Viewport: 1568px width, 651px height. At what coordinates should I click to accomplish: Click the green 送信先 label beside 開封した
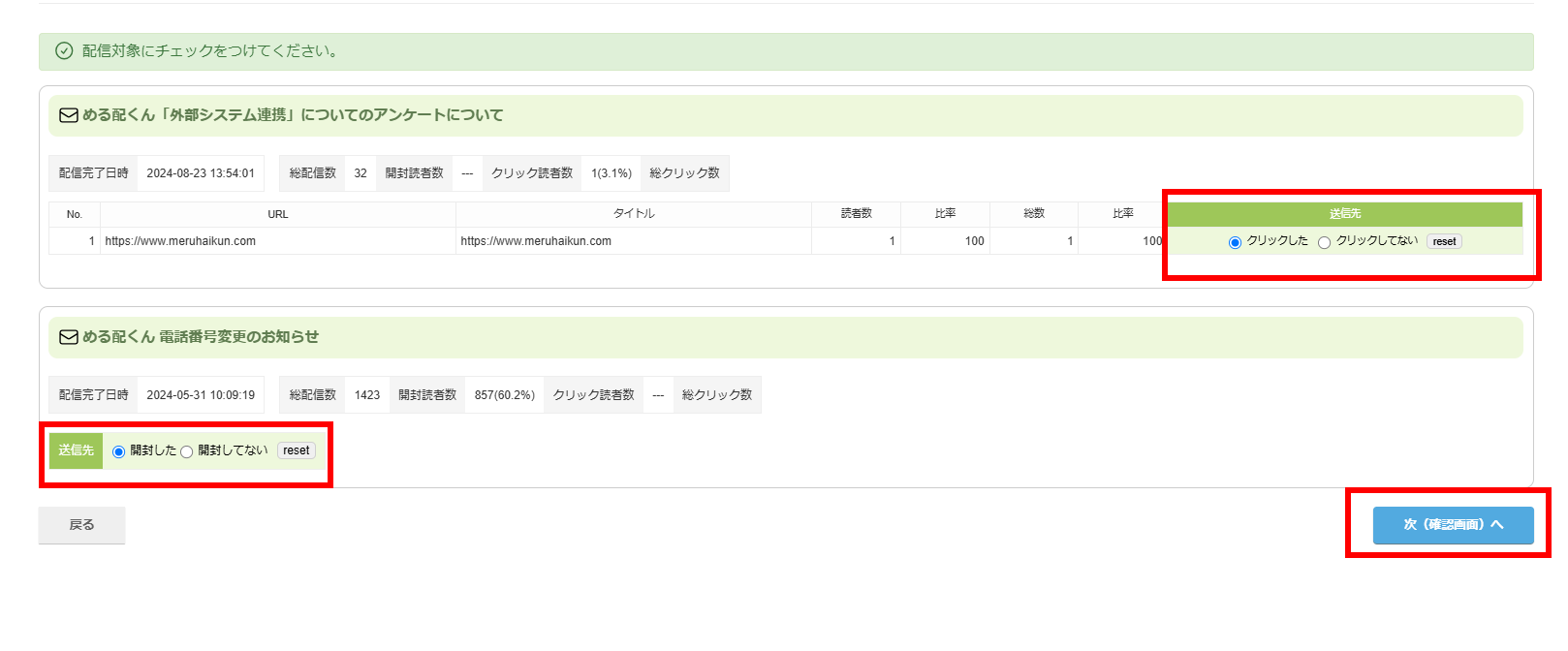(76, 450)
